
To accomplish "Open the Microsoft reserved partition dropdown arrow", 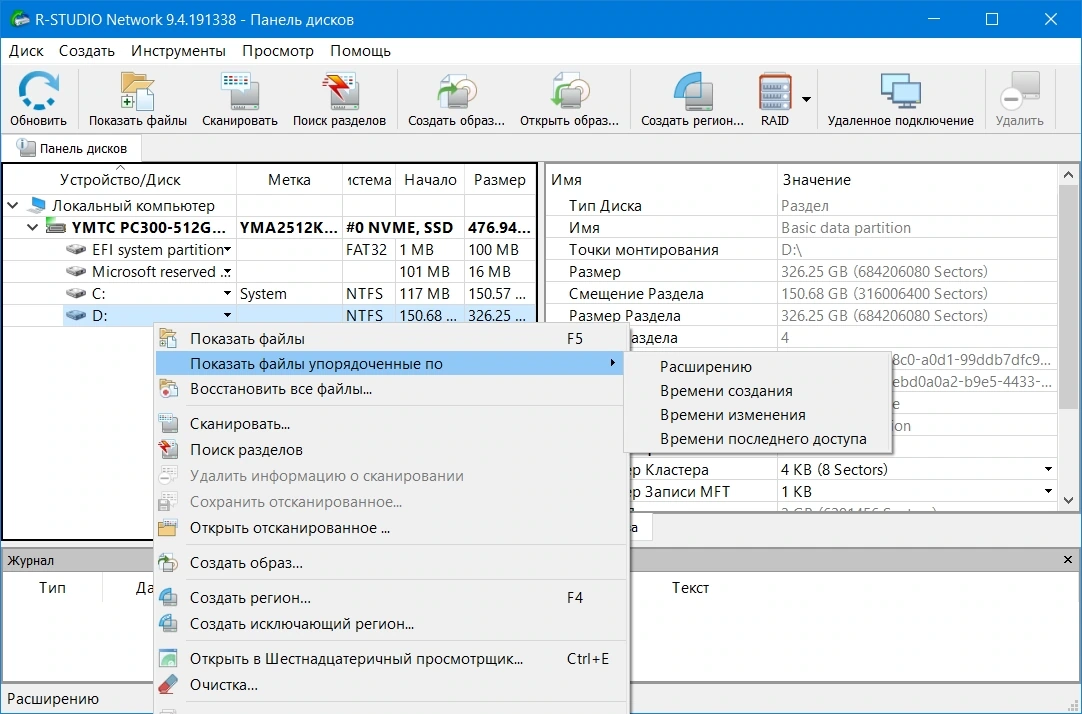I will point(228,272).
